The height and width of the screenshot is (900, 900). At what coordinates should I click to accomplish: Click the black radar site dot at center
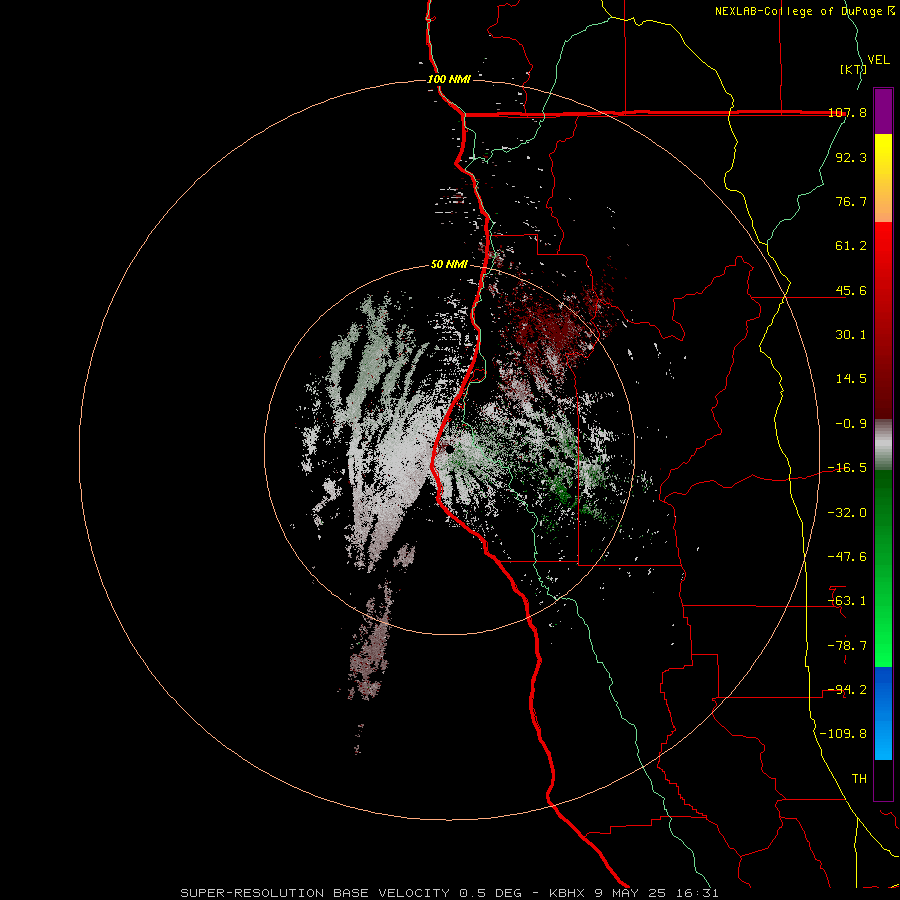pos(449,449)
